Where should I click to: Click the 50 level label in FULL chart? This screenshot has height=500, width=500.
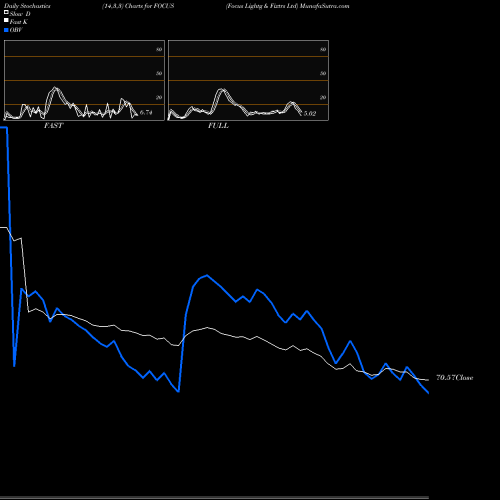323,73
